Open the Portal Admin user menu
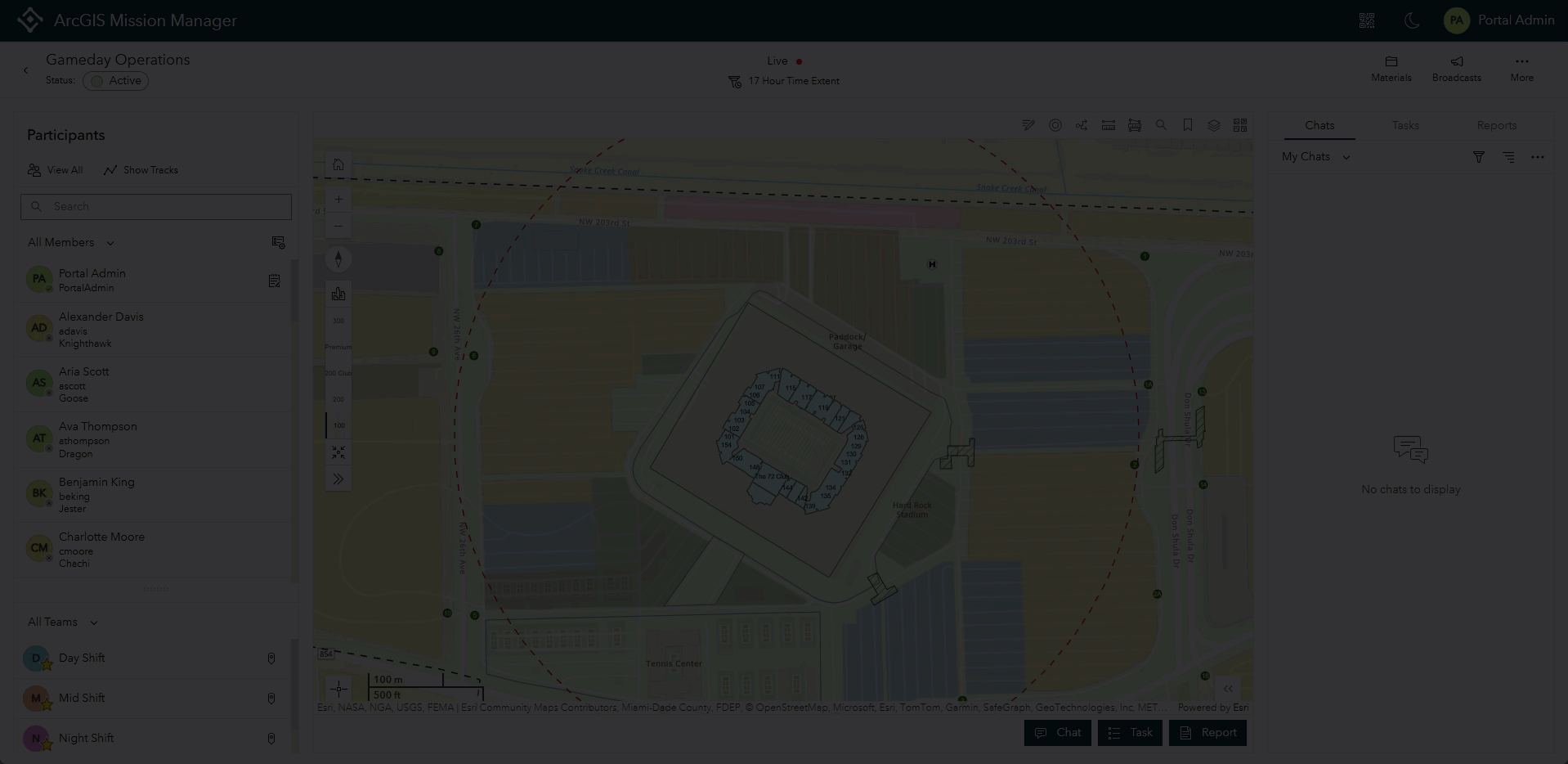The height and width of the screenshot is (764, 1568). point(1499,20)
